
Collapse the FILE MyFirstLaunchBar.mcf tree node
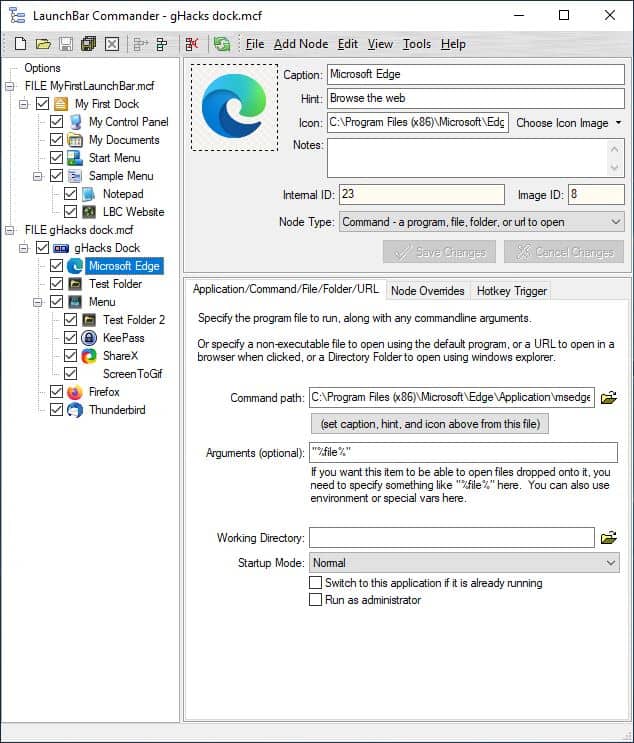9,86
